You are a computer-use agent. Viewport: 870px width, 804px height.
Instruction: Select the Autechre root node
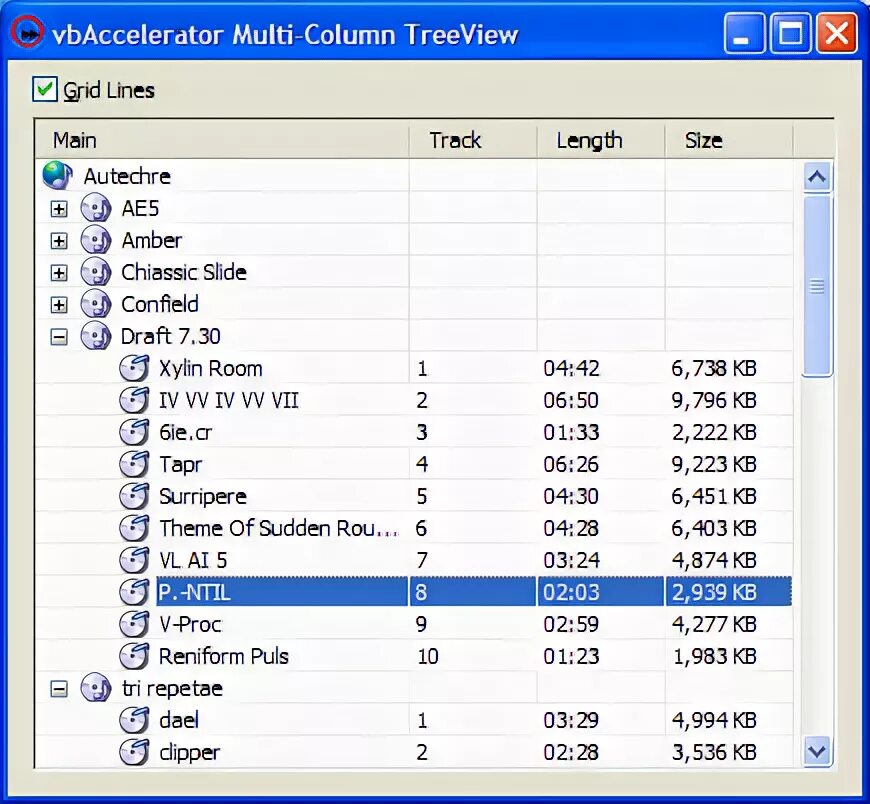127,176
